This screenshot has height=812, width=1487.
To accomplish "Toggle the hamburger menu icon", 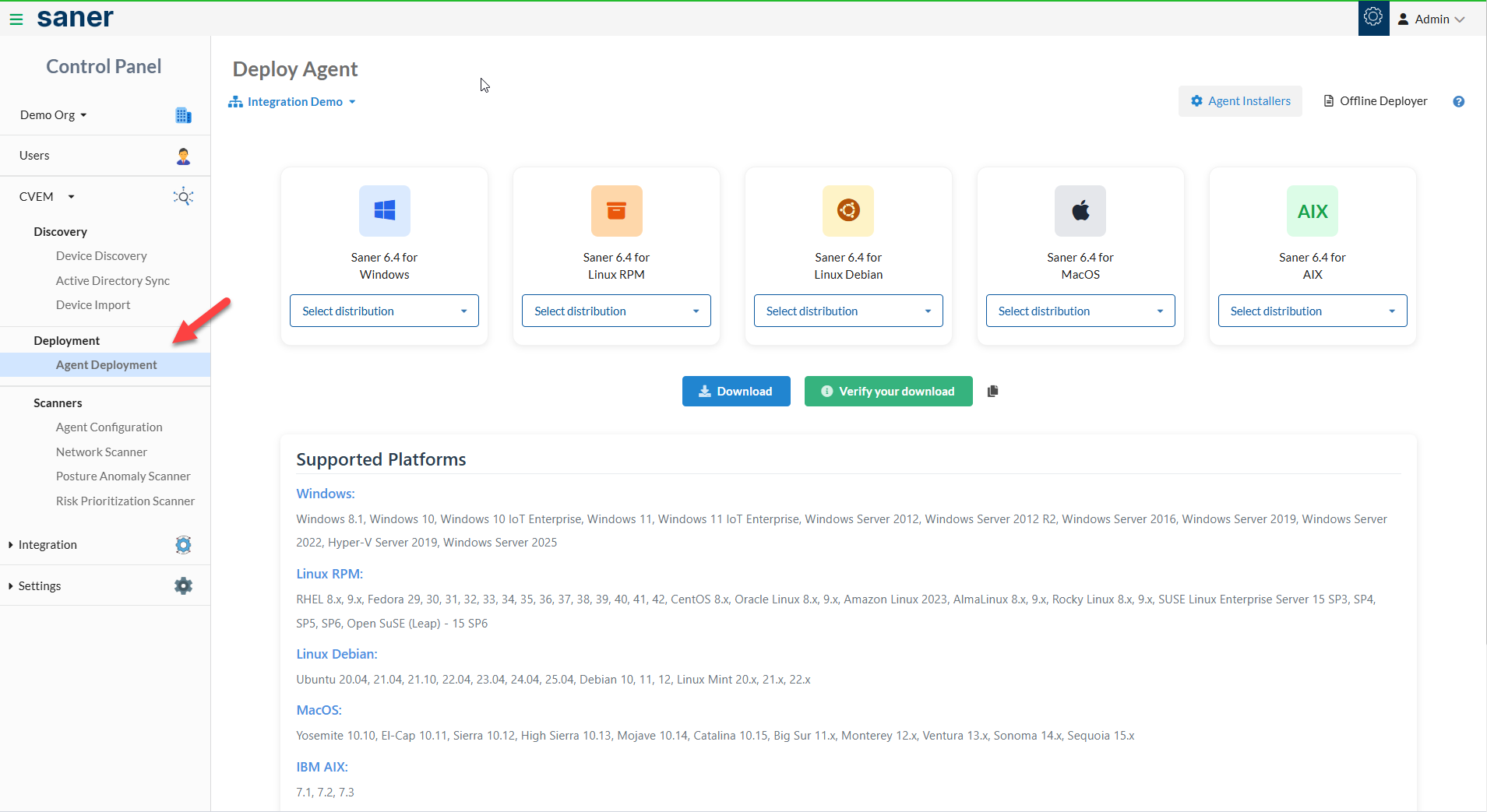I will click(x=16, y=19).
